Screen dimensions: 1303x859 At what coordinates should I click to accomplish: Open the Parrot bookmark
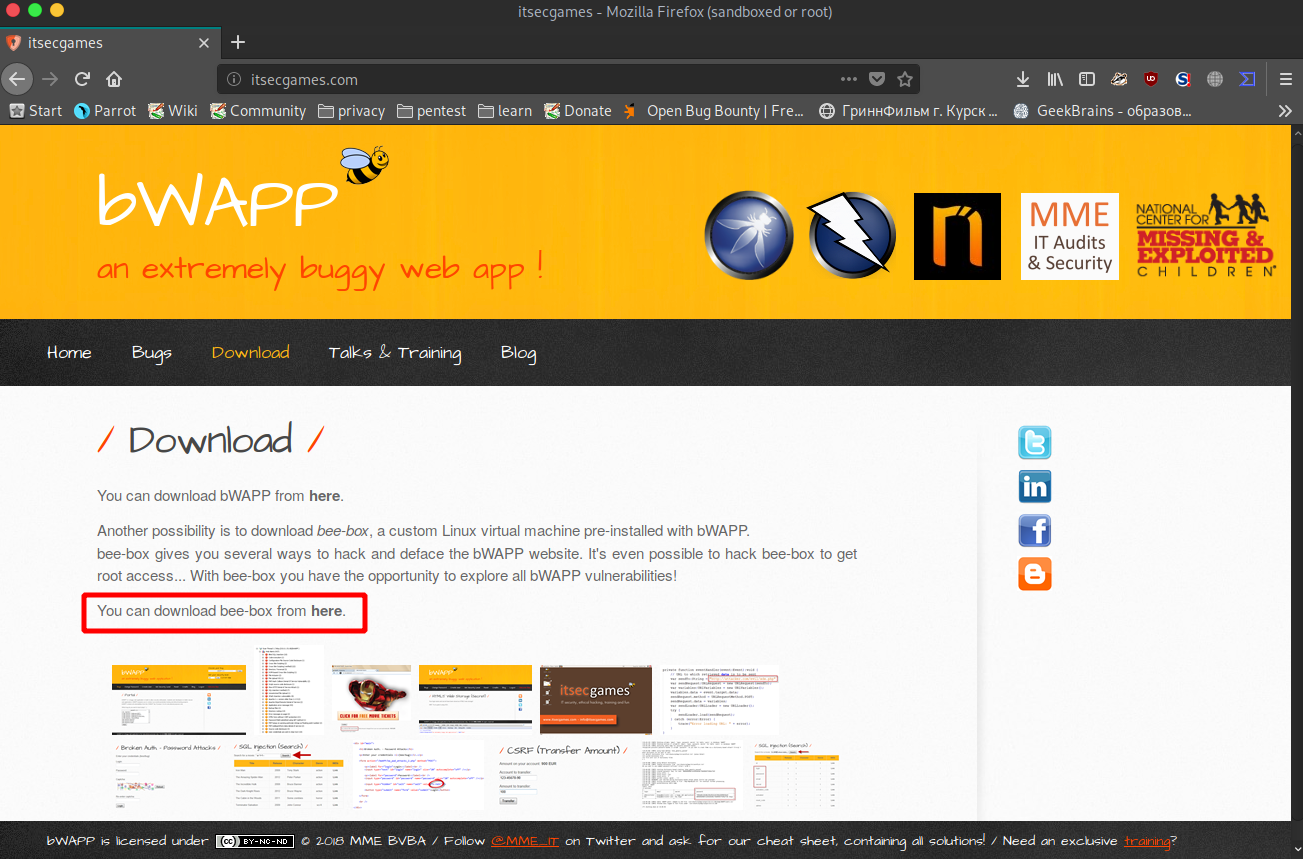coord(105,111)
